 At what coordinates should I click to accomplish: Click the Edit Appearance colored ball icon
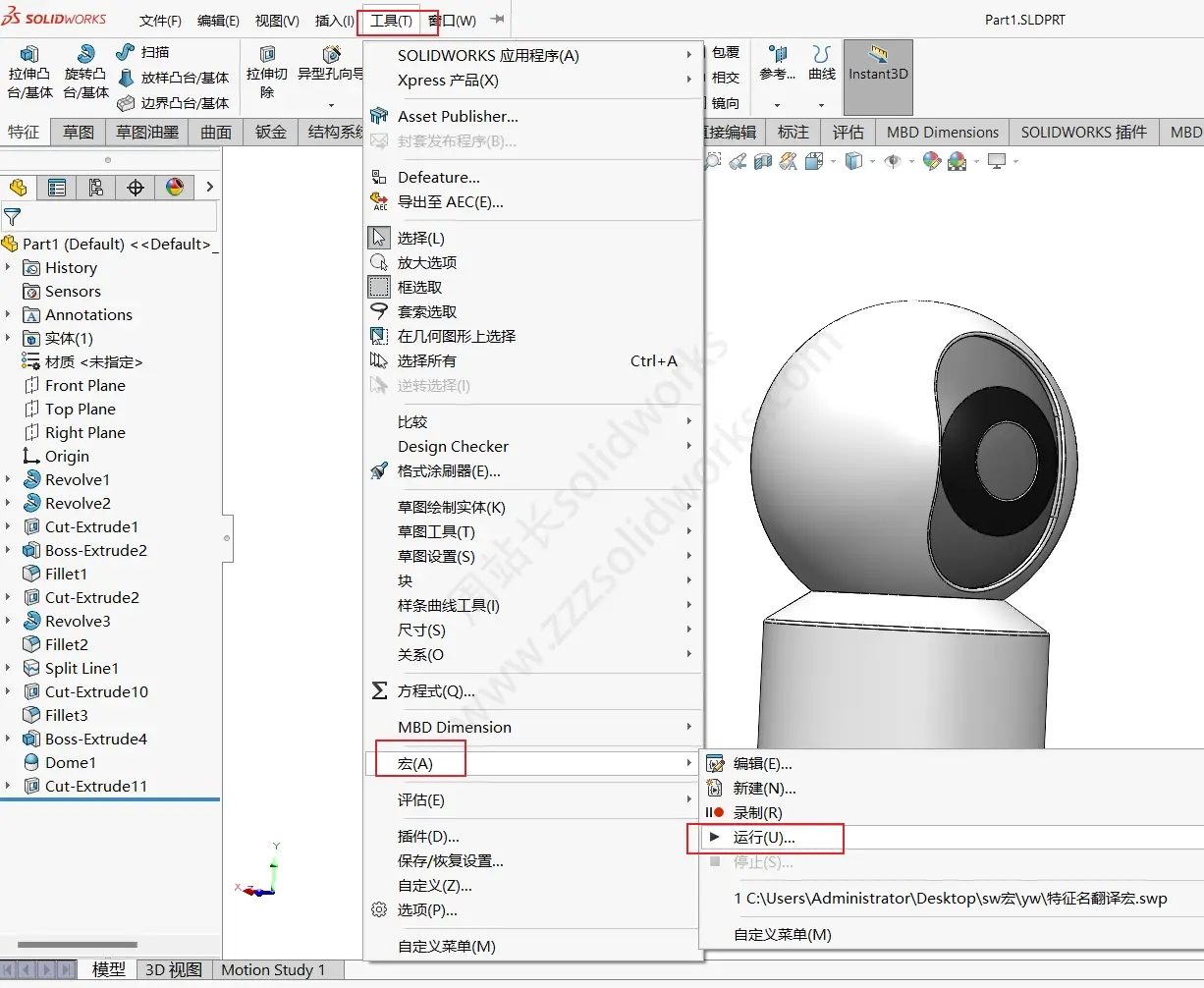(x=931, y=160)
